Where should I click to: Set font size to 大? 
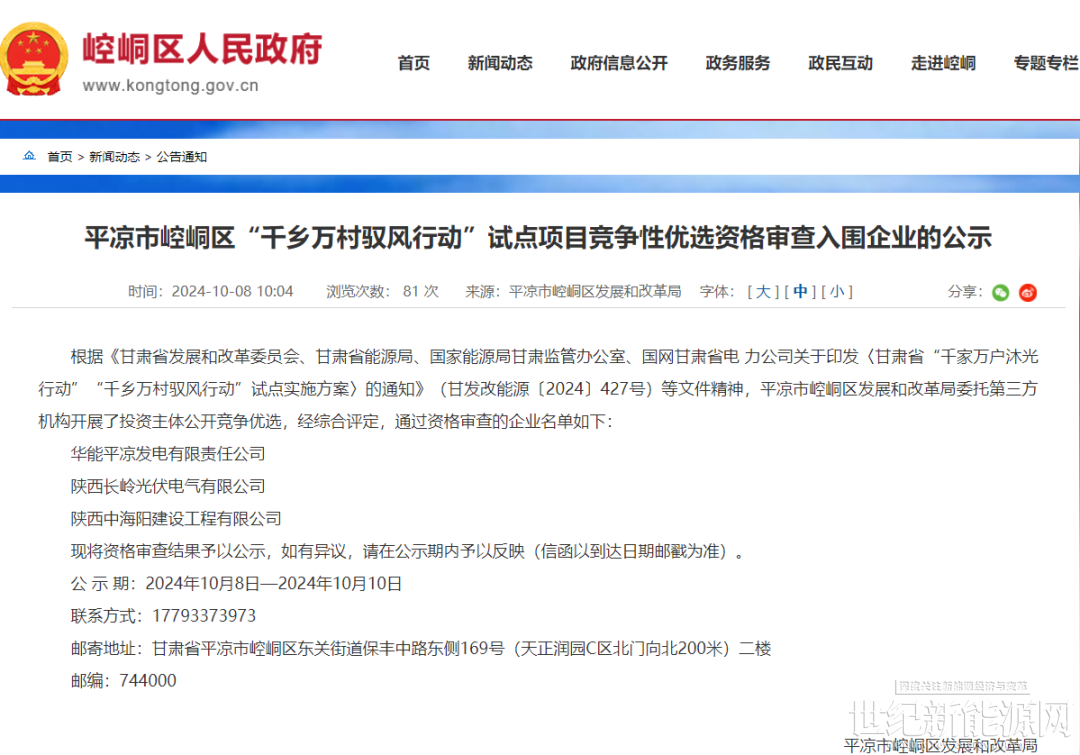click(x=763, y=291)
